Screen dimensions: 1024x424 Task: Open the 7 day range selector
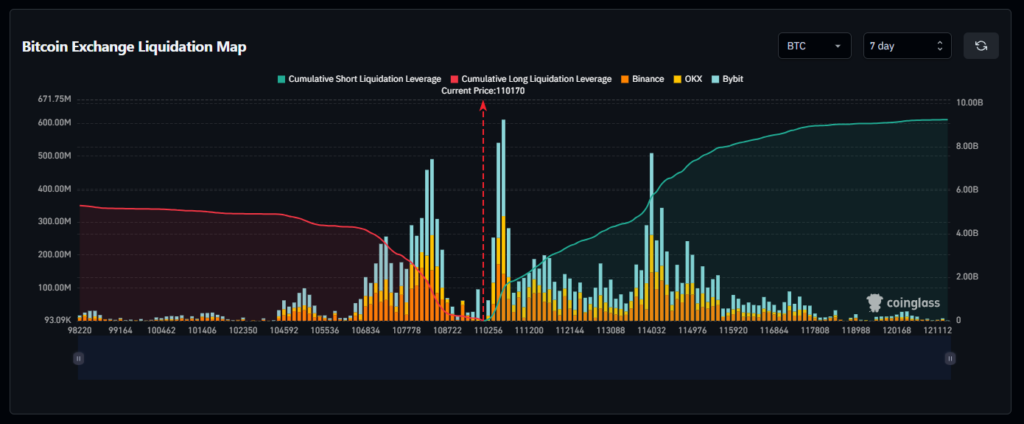pos(907,46)
